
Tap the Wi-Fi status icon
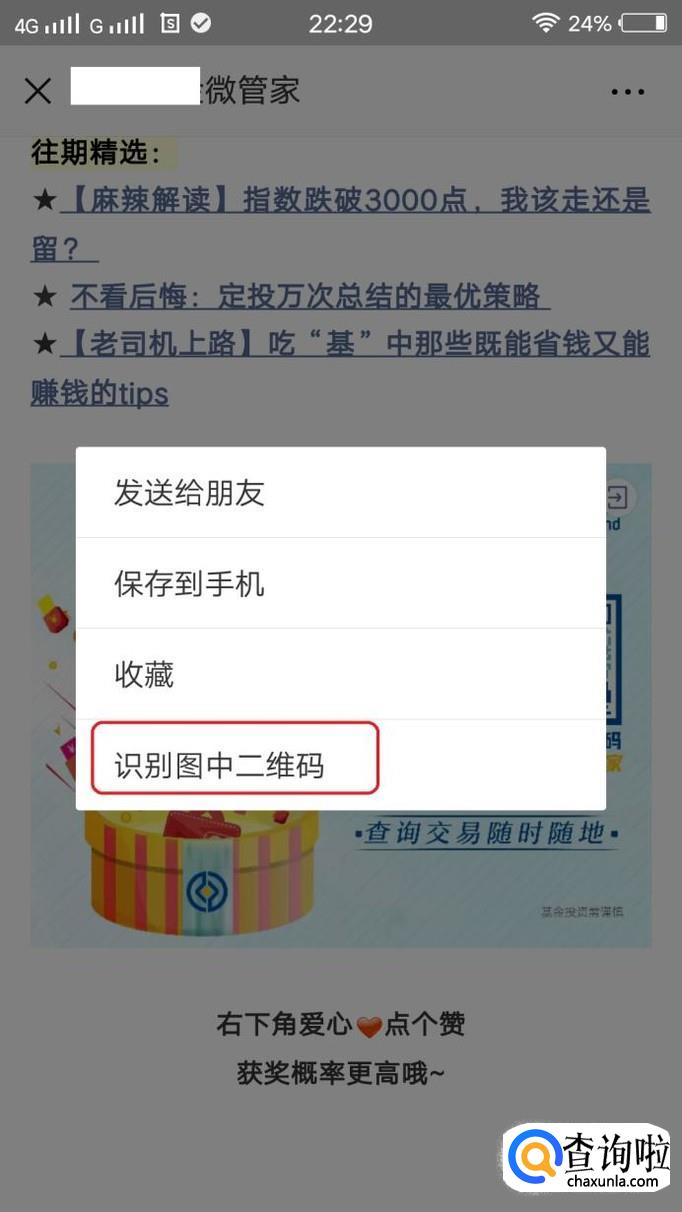click(545, 23)
